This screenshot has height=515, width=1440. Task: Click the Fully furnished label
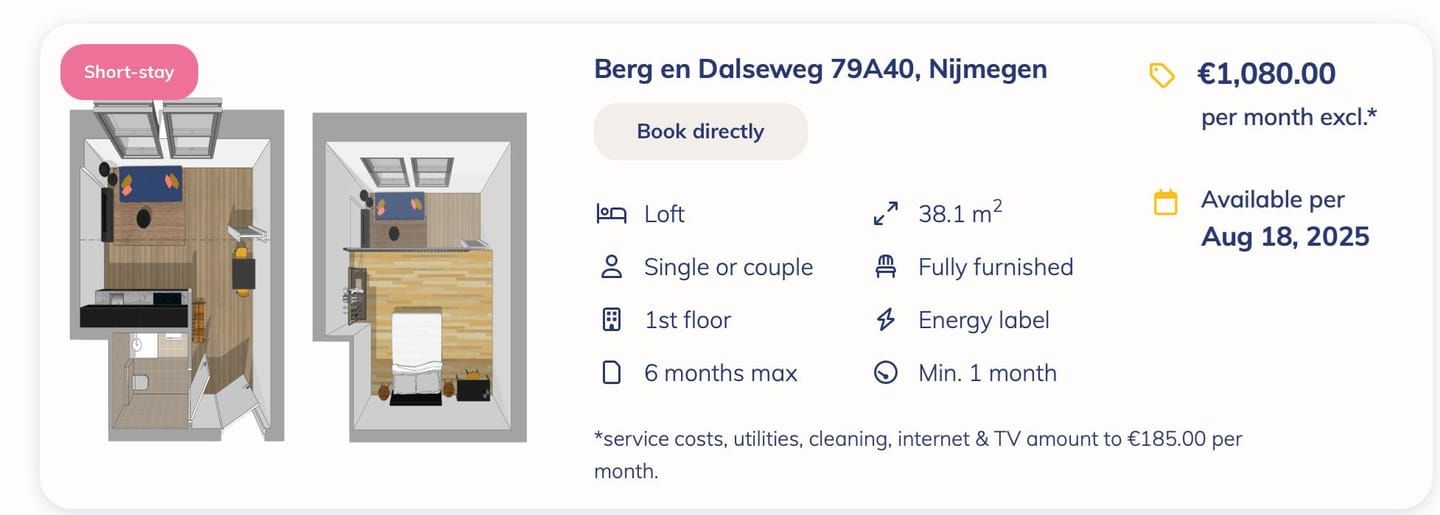coord(995,267)
